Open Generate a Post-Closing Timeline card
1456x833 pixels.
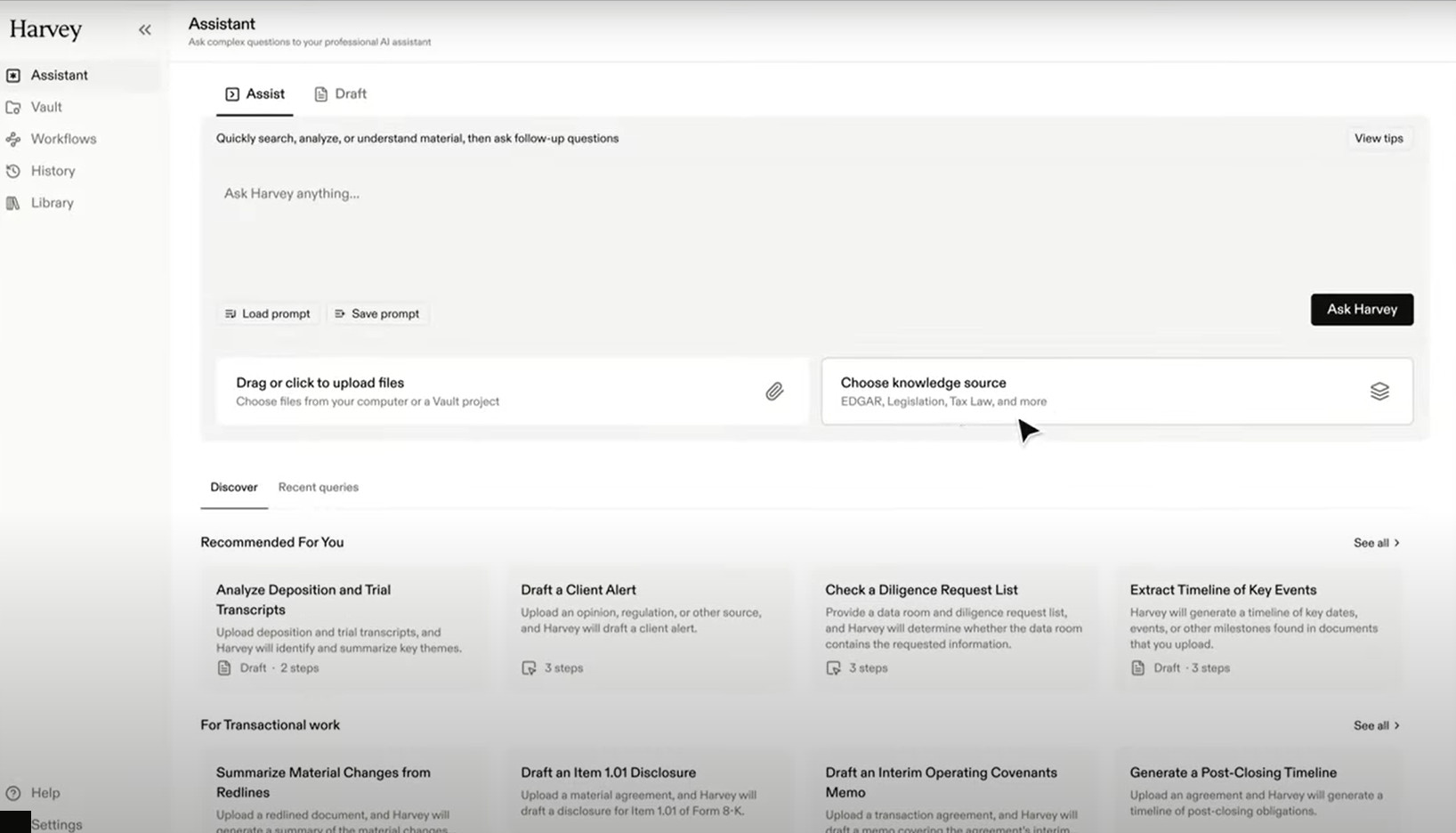(1258, 792)
